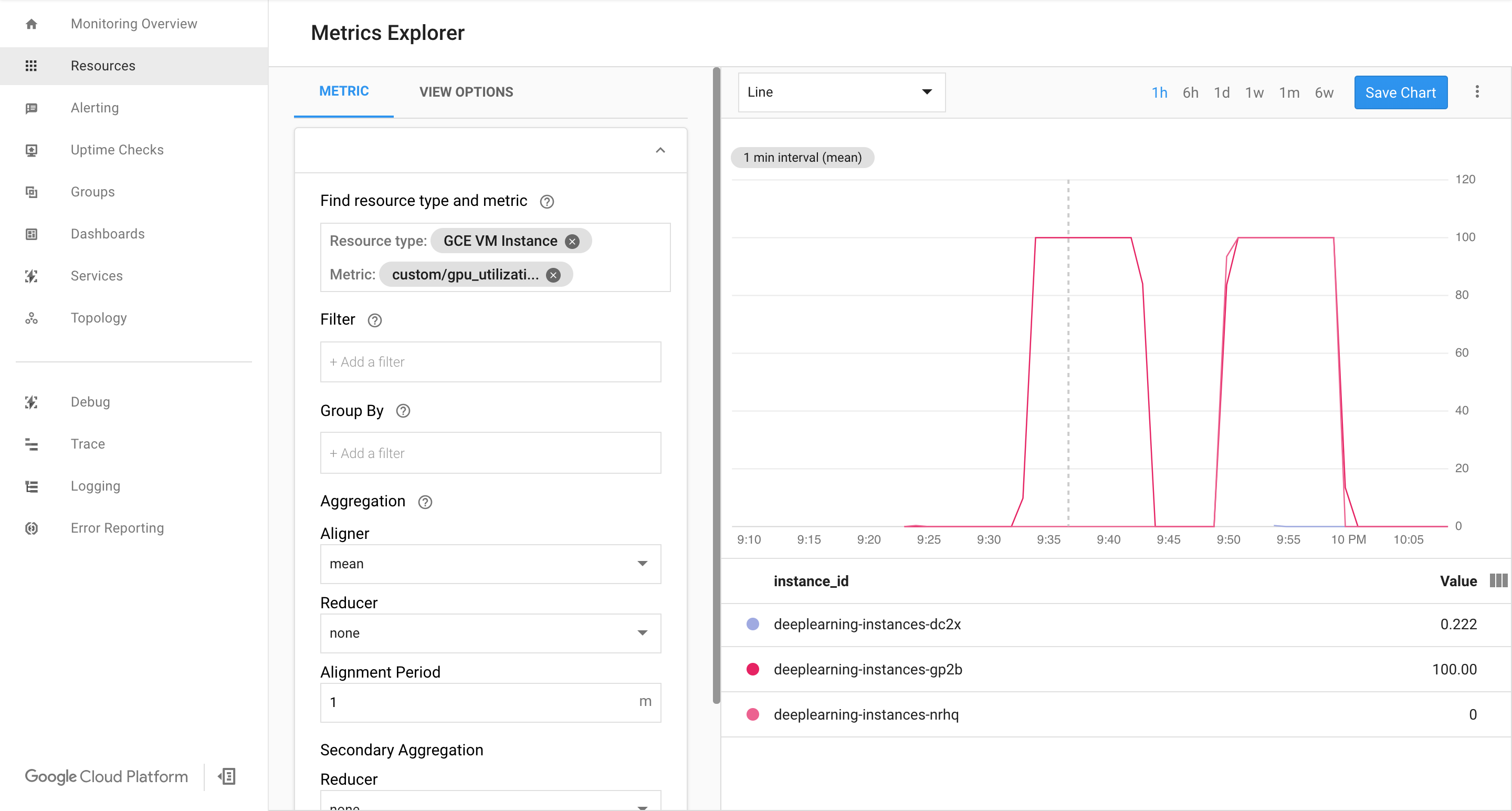Viewport: 1512px width, 811px height.
Task: Collapse the metric configuration panel
Action: tap(661, 150)
